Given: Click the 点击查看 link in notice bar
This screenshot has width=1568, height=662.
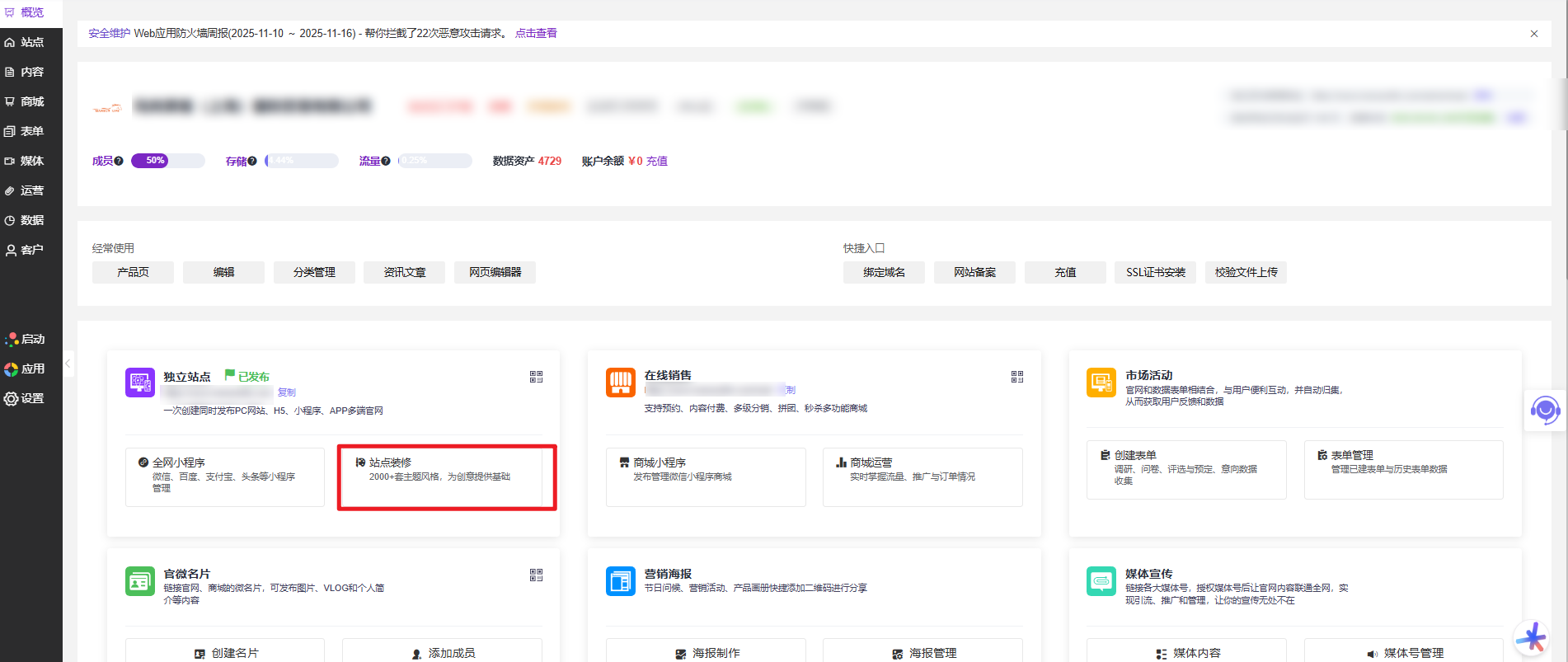Looking at the screenshot, I should 536,33.
